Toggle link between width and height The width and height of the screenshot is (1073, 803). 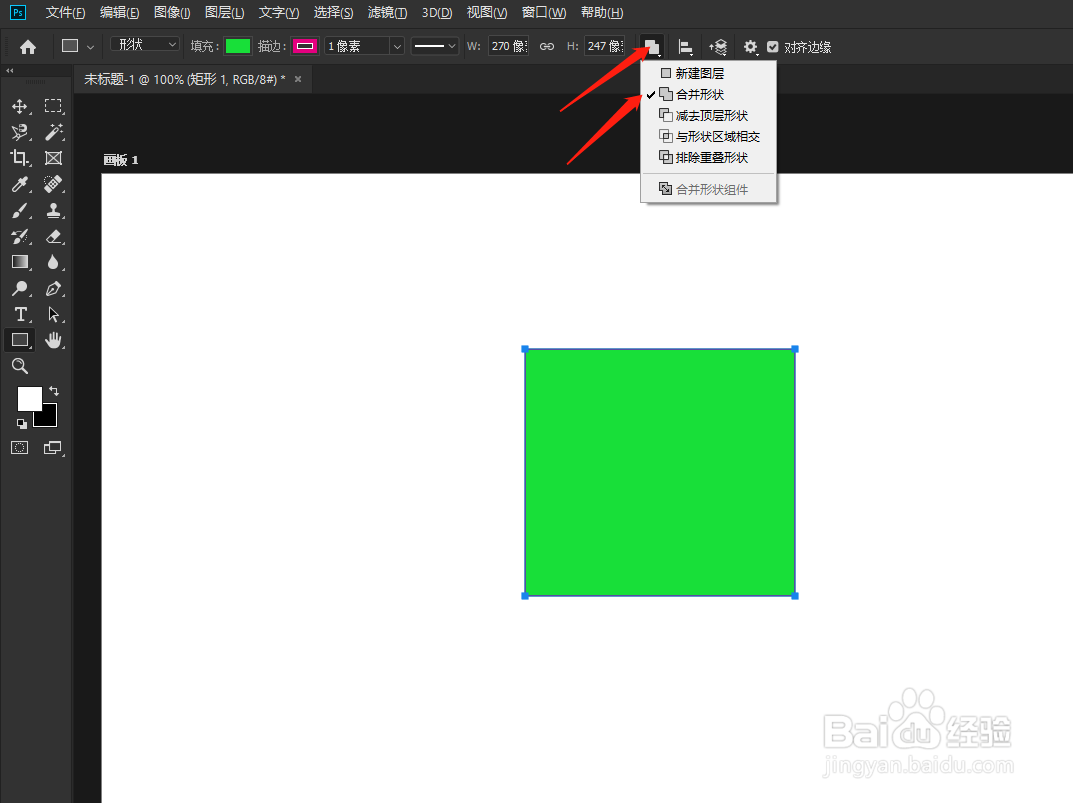pyautogui.click(x=547, y=47)
